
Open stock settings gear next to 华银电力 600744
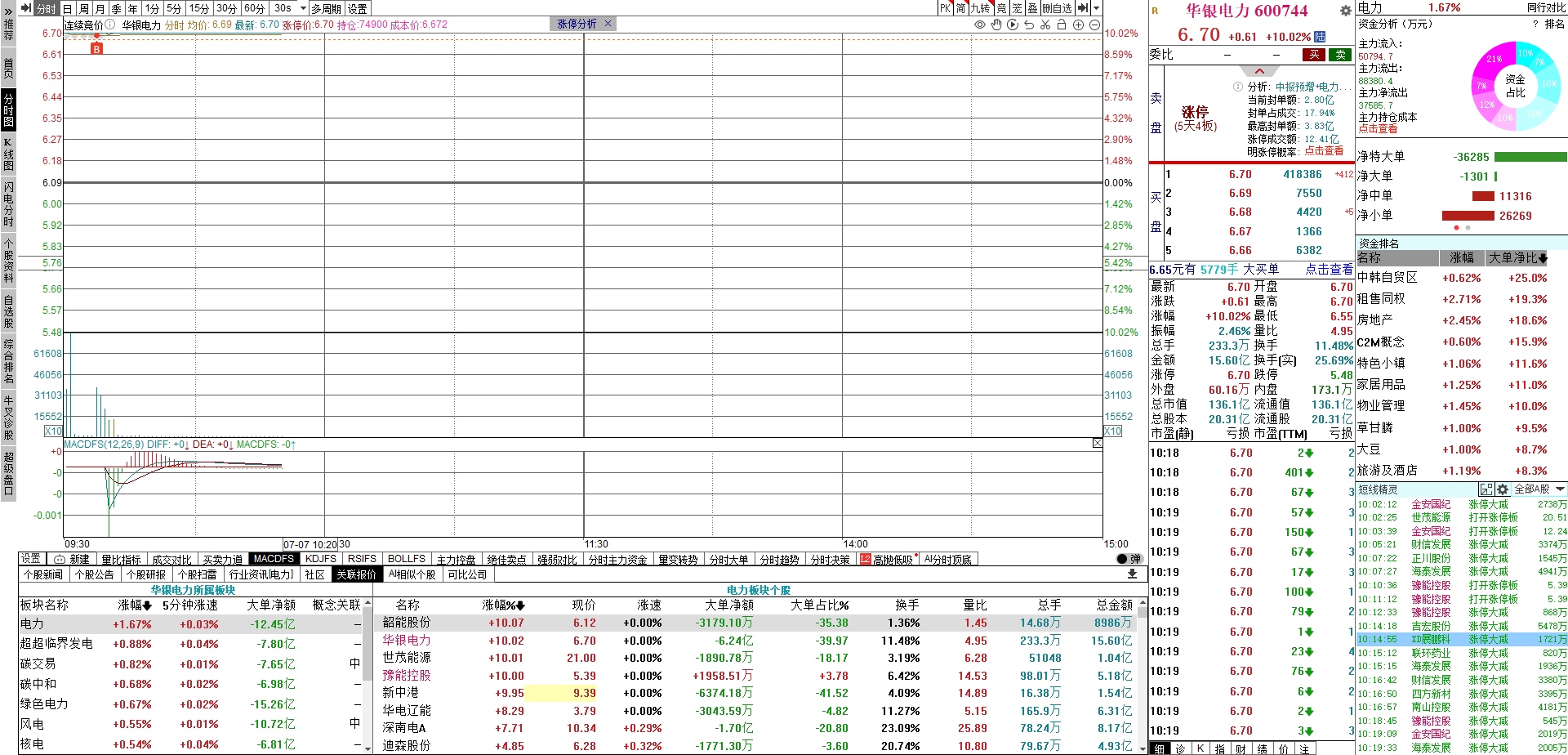[x=1345, y=11]
